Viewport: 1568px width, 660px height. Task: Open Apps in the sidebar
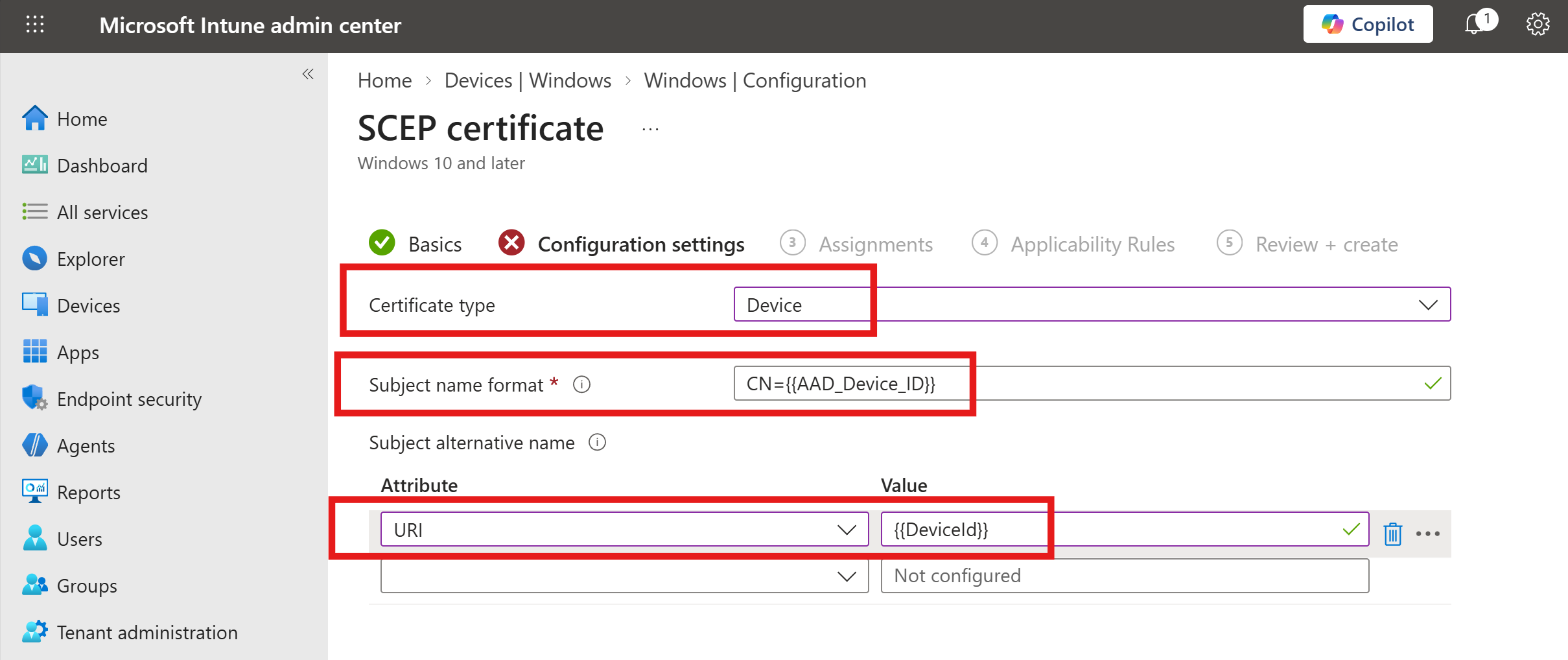(60, 352)
